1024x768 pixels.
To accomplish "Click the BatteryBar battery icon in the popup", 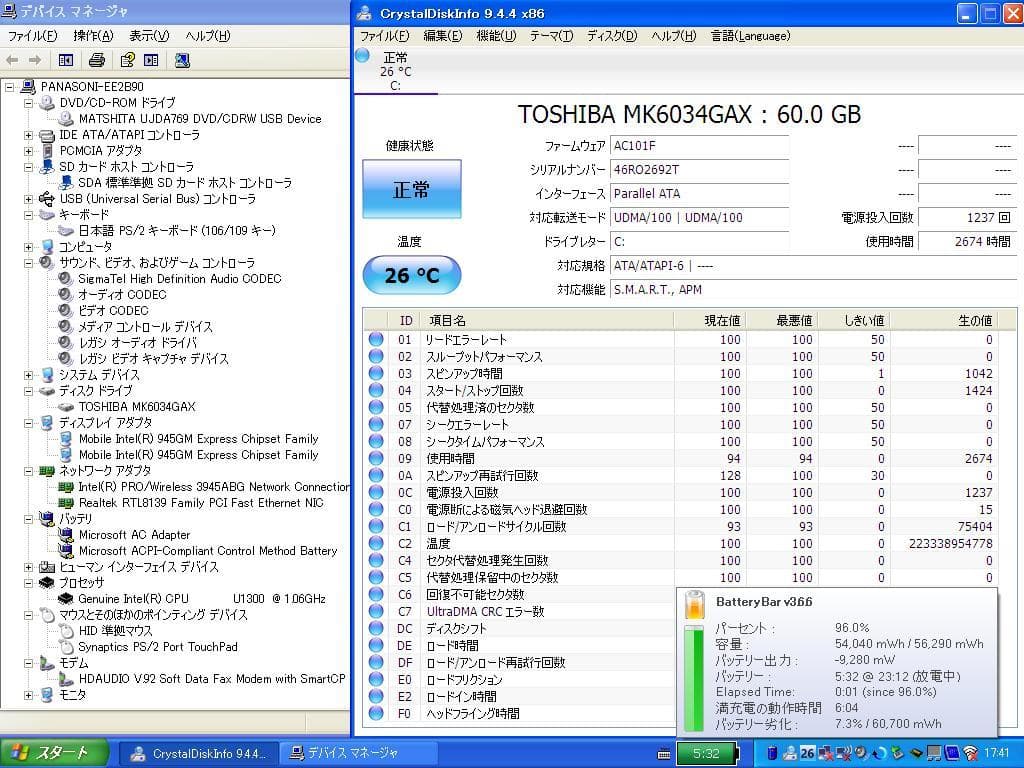I will tap(695, 604).
